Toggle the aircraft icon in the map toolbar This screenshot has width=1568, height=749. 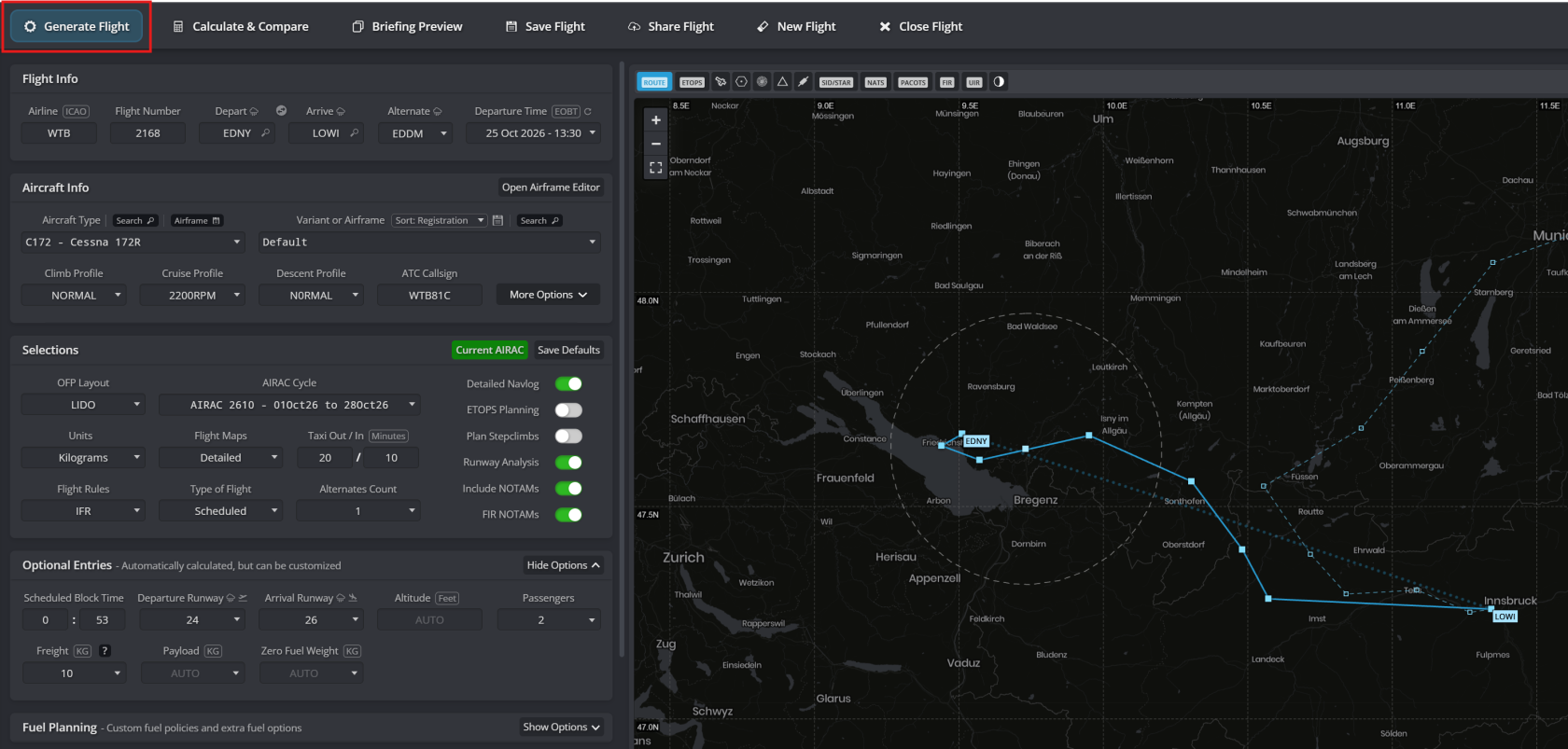pos(721,82)
